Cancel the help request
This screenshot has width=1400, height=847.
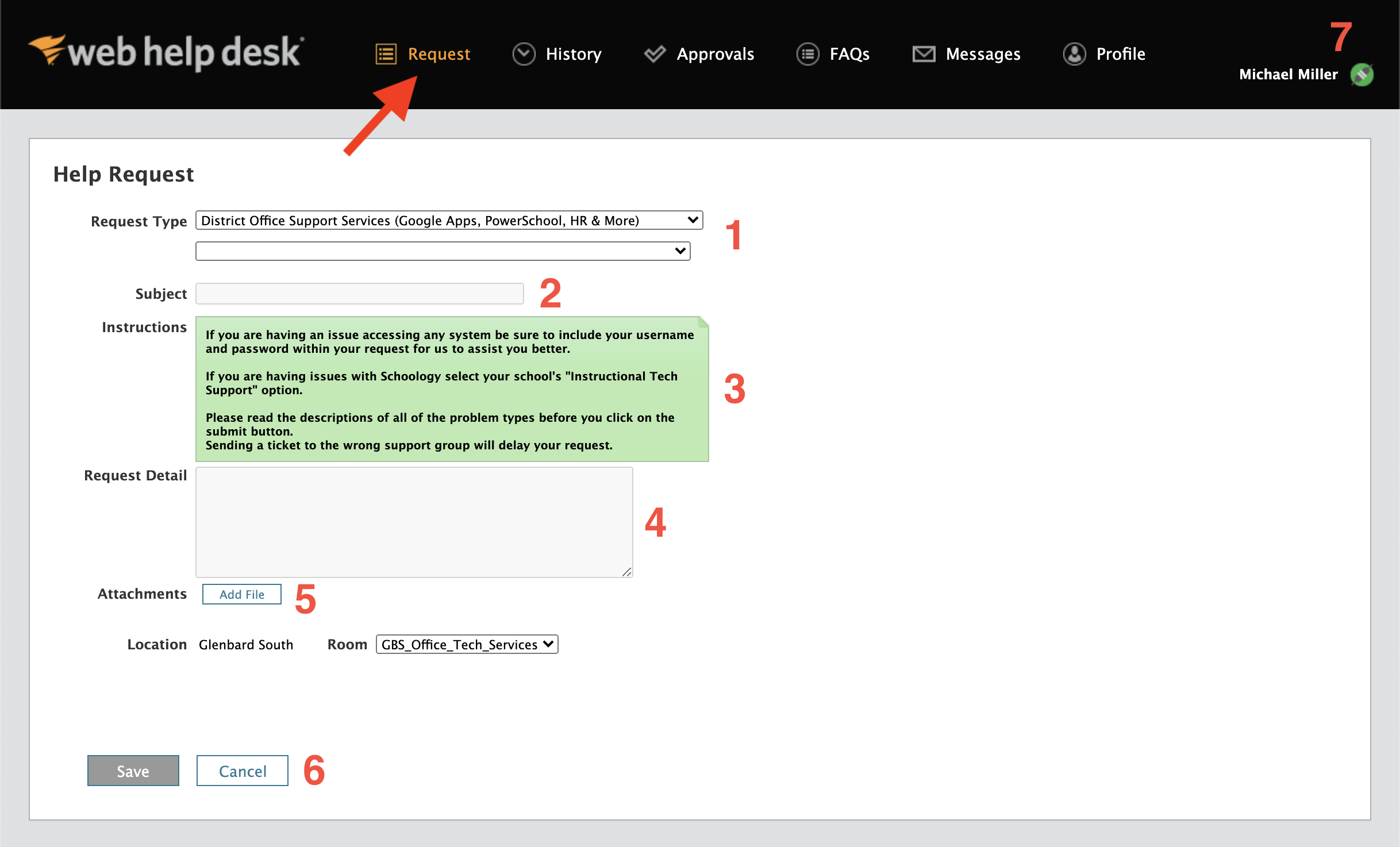point(243,771)
